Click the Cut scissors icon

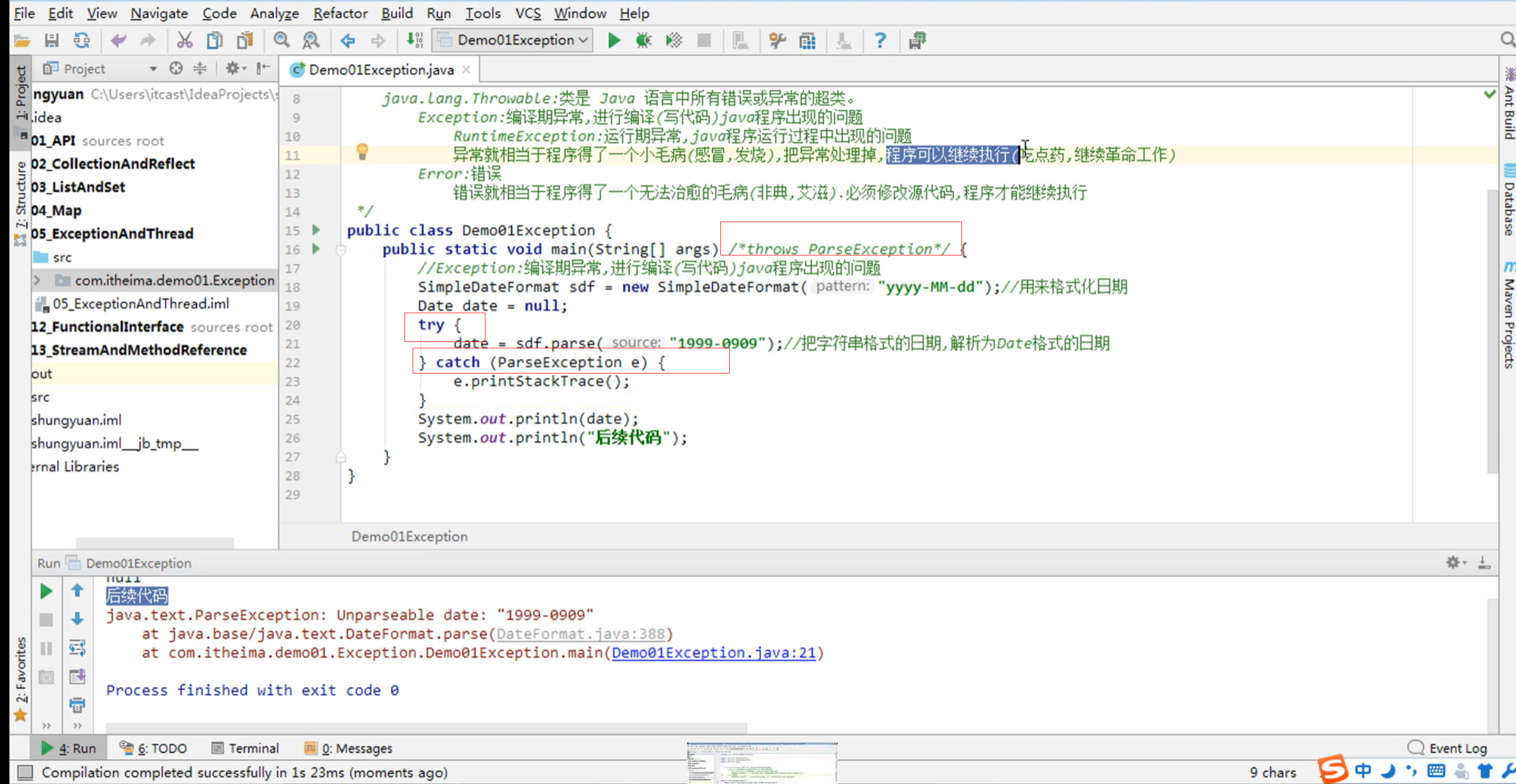click(184, 41)
